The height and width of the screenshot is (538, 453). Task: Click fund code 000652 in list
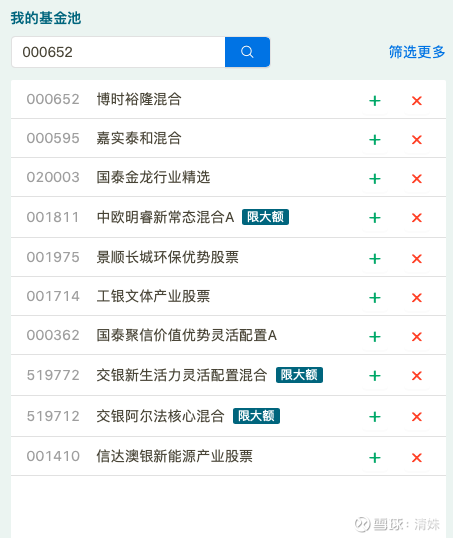click(x=53, y=99)
